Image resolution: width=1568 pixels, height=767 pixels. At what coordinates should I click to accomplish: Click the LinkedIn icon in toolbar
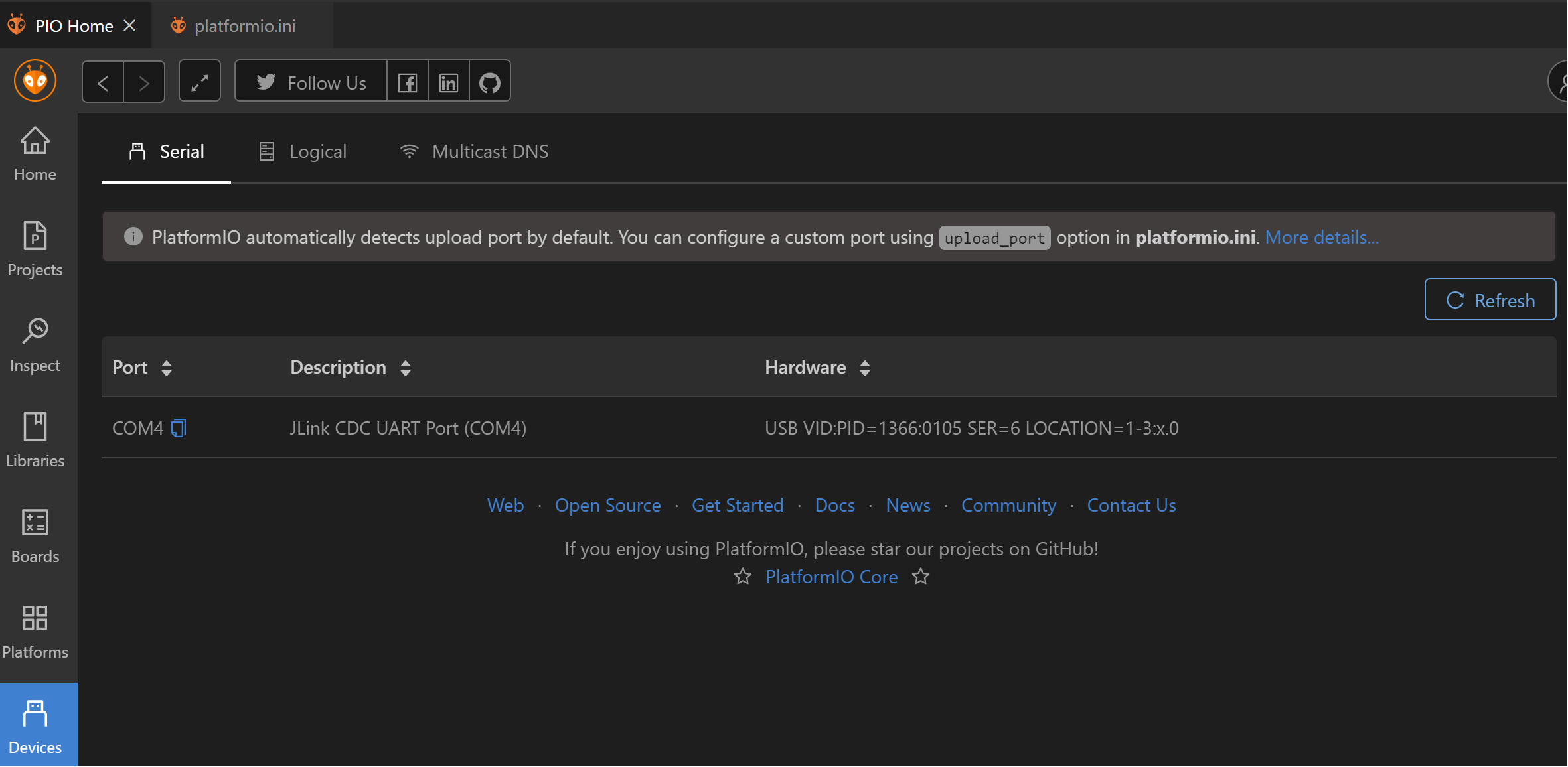coord(449,82)
